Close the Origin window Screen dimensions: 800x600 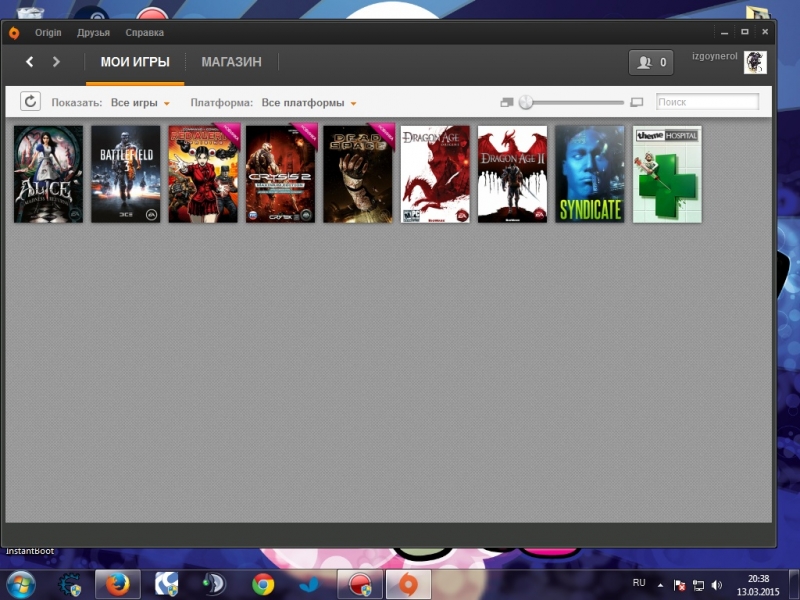765,32
